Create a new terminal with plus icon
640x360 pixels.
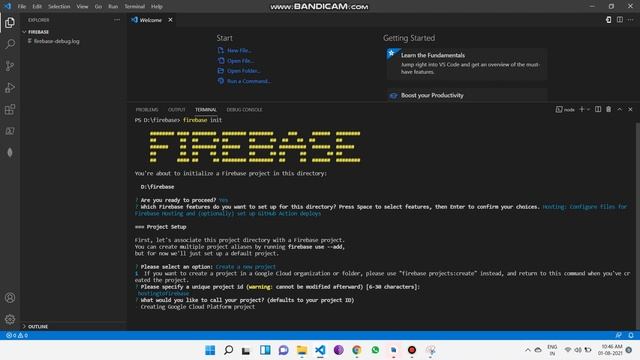582,109
